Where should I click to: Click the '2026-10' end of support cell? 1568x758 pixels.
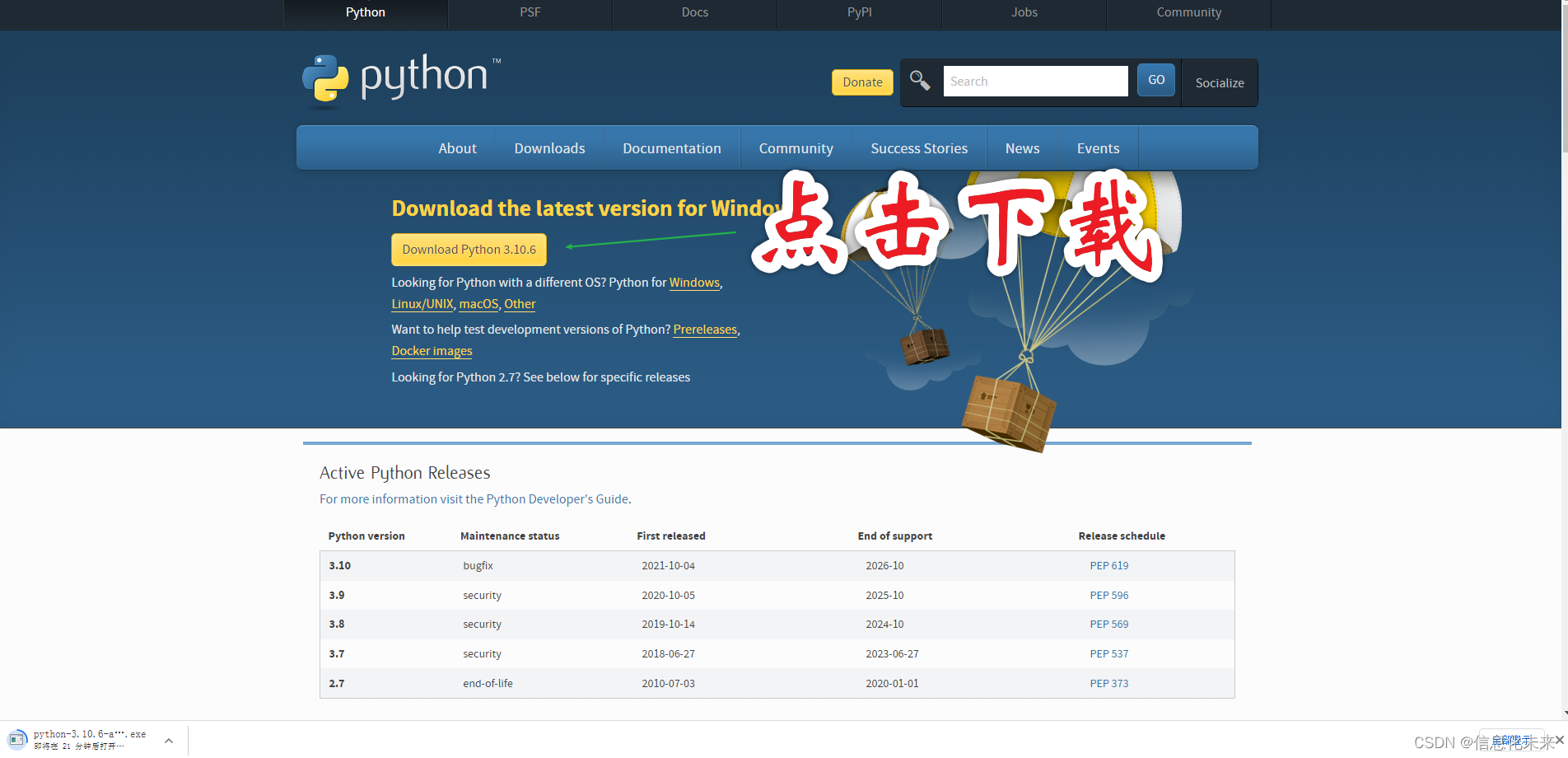tap(884, 566)
